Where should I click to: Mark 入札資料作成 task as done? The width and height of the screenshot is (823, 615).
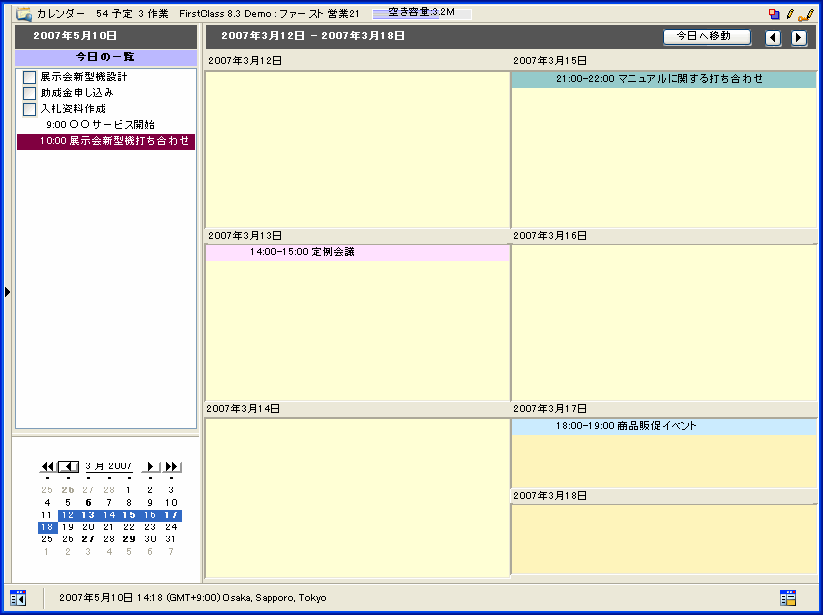29,109
